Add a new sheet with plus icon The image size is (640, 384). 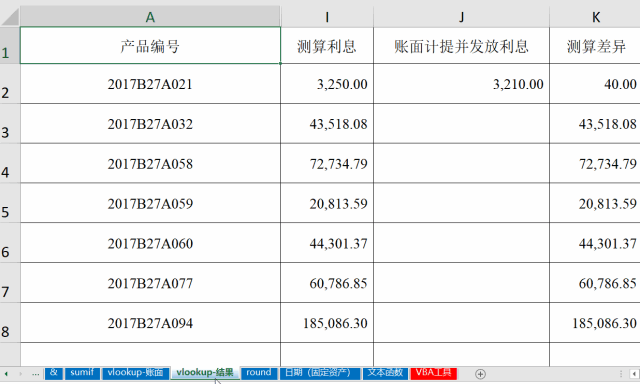coord(480,374)
